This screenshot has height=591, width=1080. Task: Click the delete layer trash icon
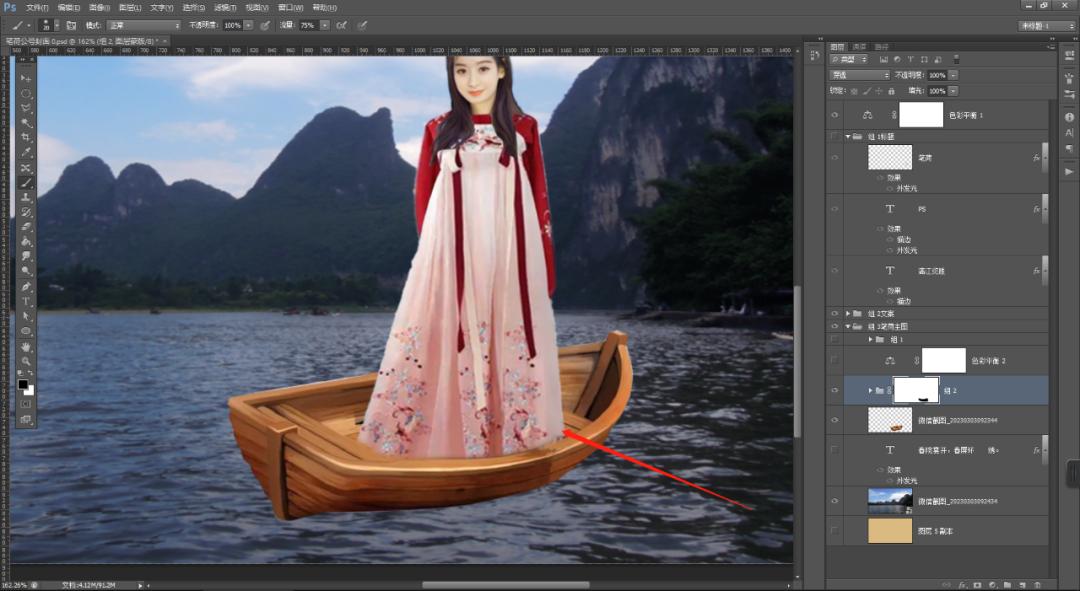point(1038,585)
